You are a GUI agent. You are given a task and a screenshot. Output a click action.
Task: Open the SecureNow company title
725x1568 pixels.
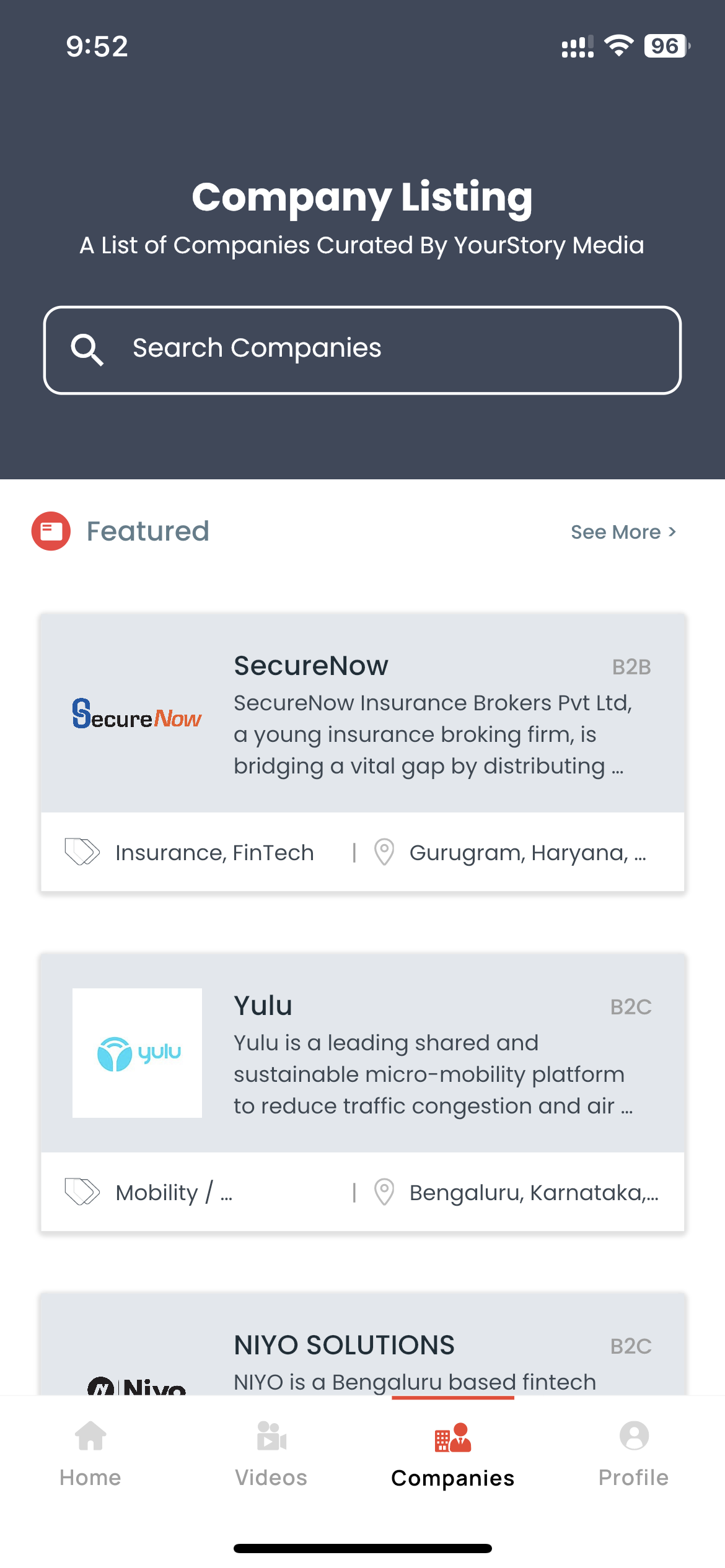[311, 666]
